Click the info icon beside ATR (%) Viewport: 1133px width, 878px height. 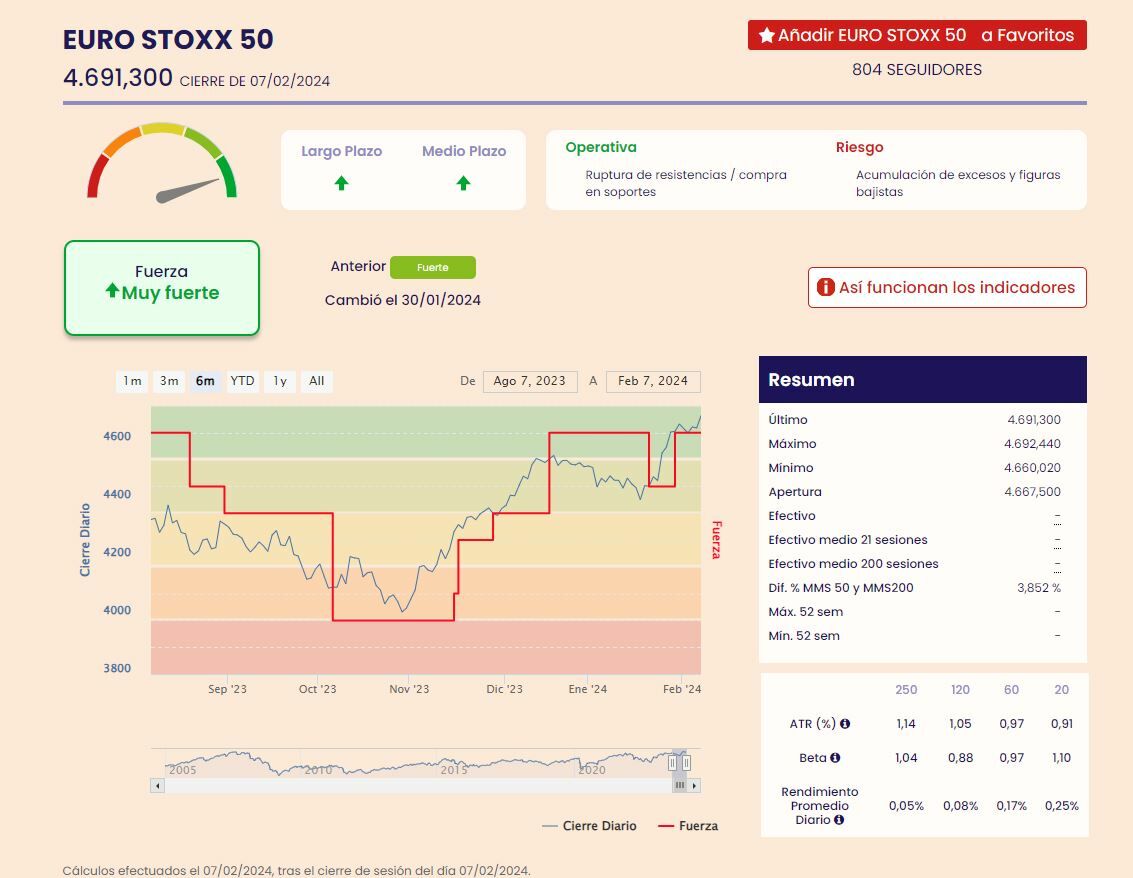click(x=845, y=724)
